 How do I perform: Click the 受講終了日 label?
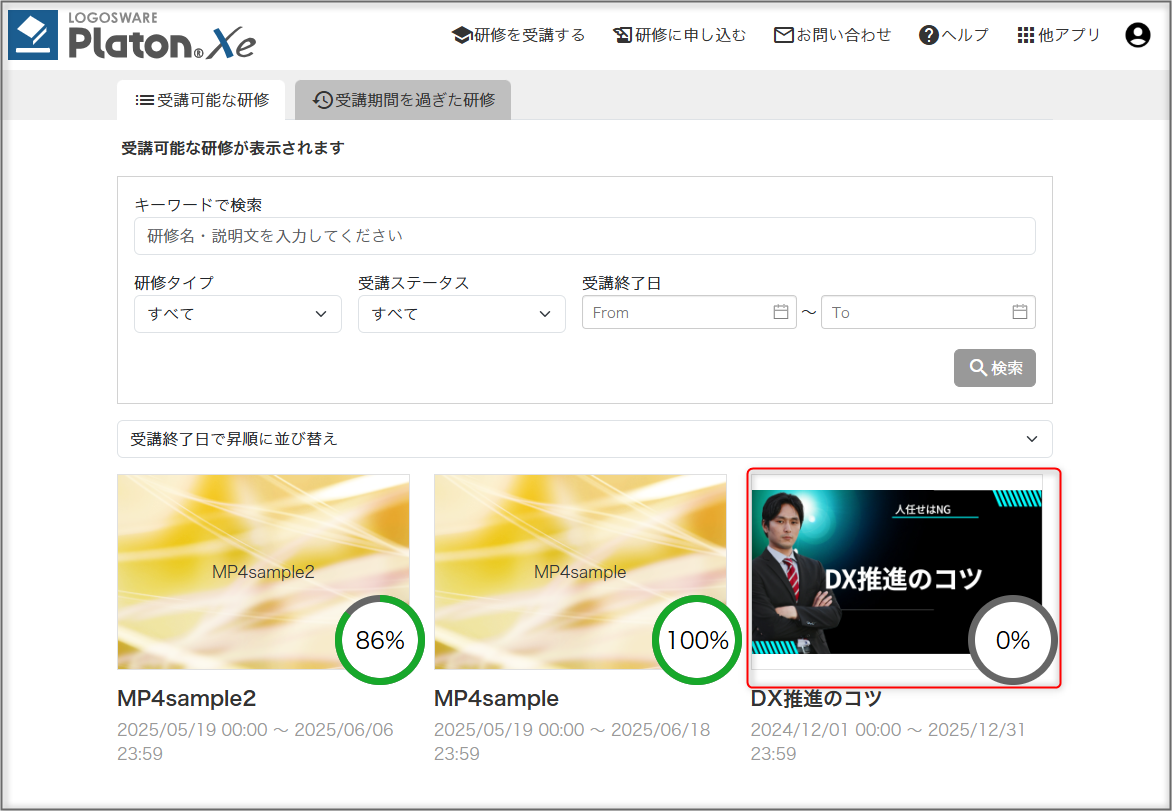pyautogui.click(x=621, y=283)
